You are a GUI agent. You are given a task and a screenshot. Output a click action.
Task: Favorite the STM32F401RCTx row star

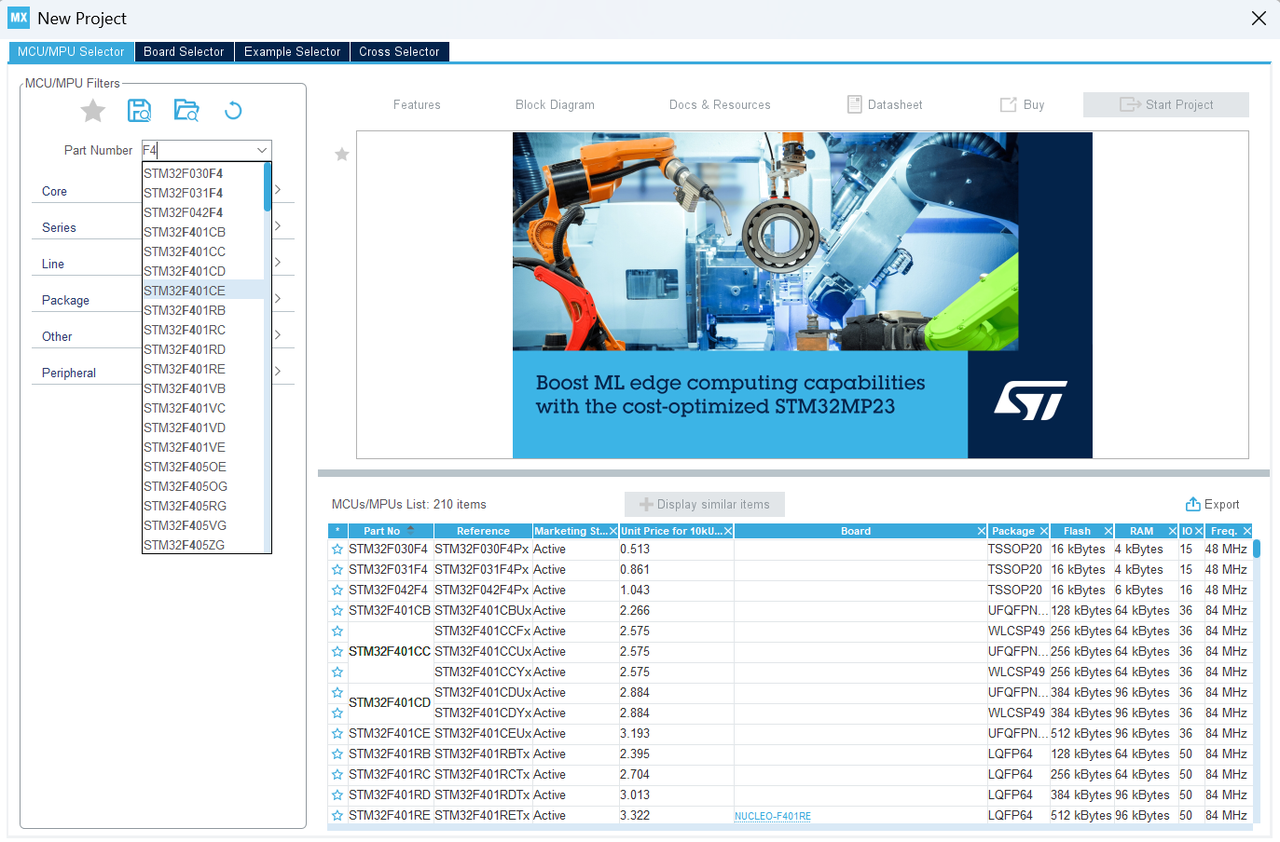(337, 774)
